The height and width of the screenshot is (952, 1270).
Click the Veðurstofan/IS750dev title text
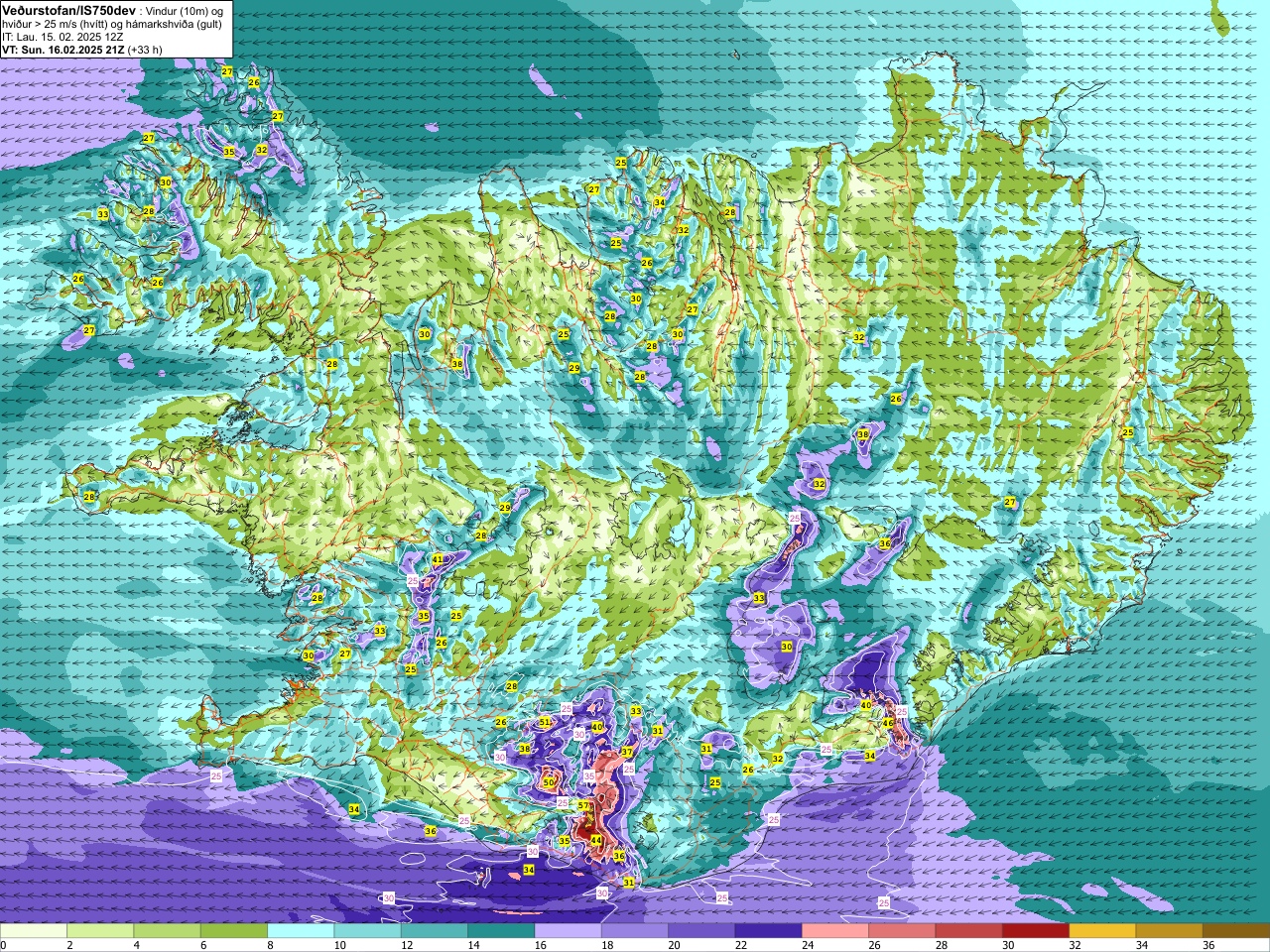[68, 9]
